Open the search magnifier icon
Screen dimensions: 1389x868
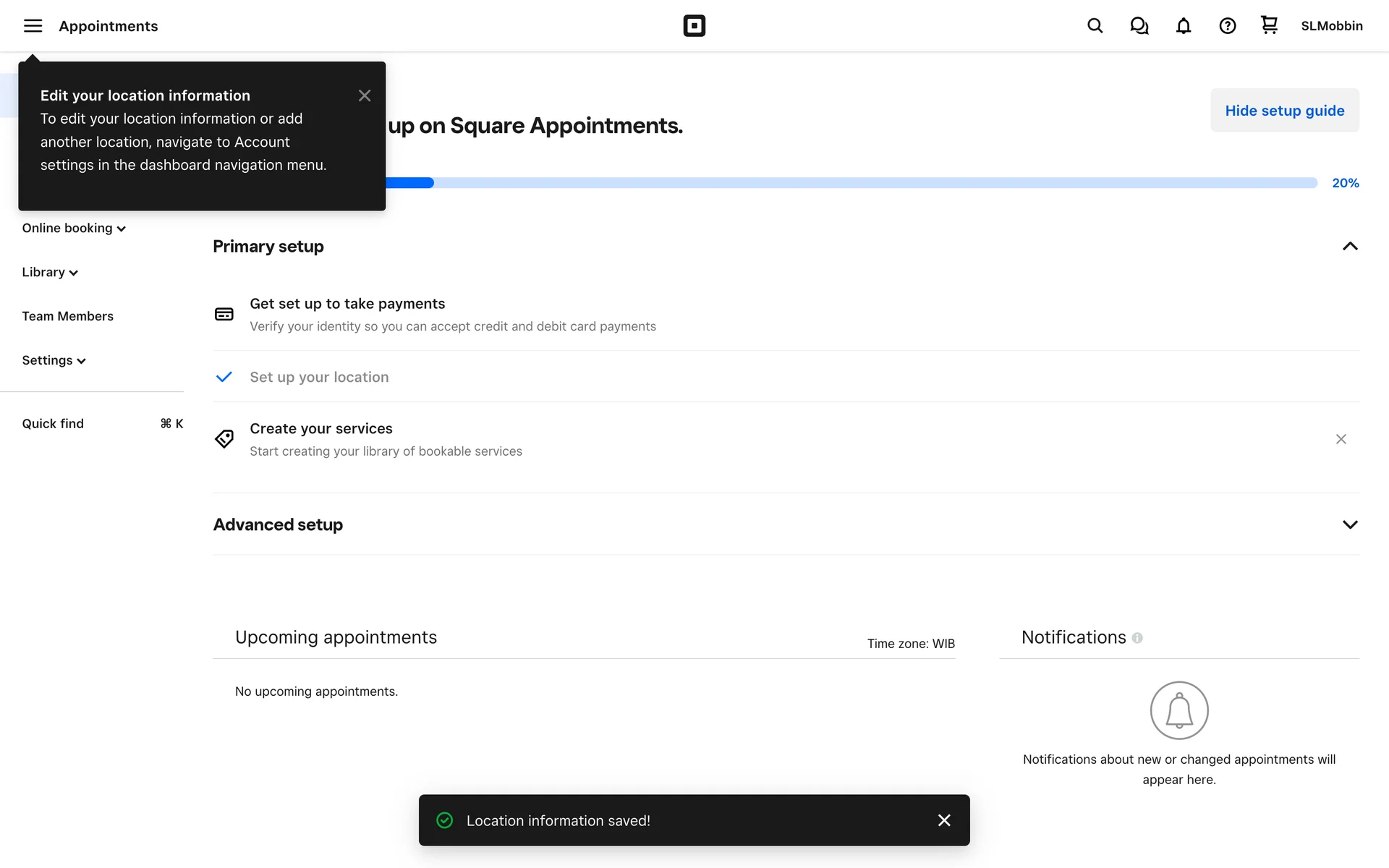tap(1095, 26)
